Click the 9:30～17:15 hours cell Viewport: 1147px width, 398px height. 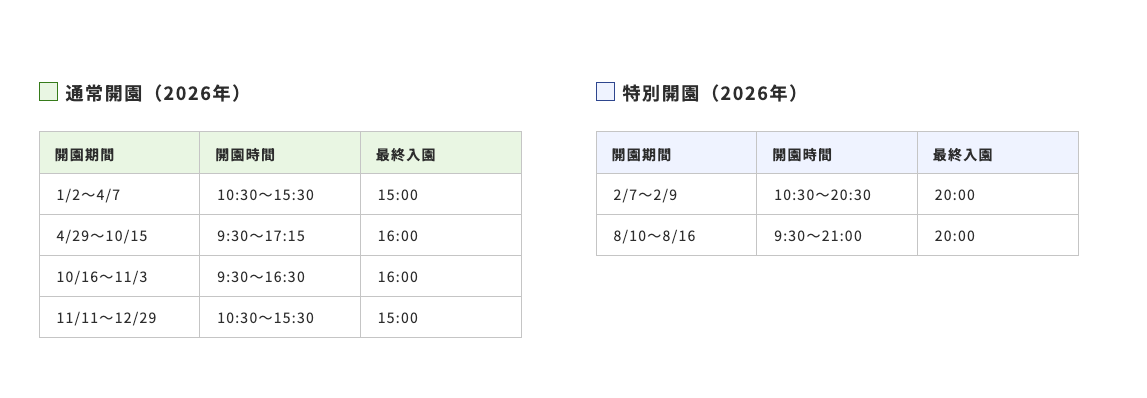pyautogui.click(x=280, y=235)
